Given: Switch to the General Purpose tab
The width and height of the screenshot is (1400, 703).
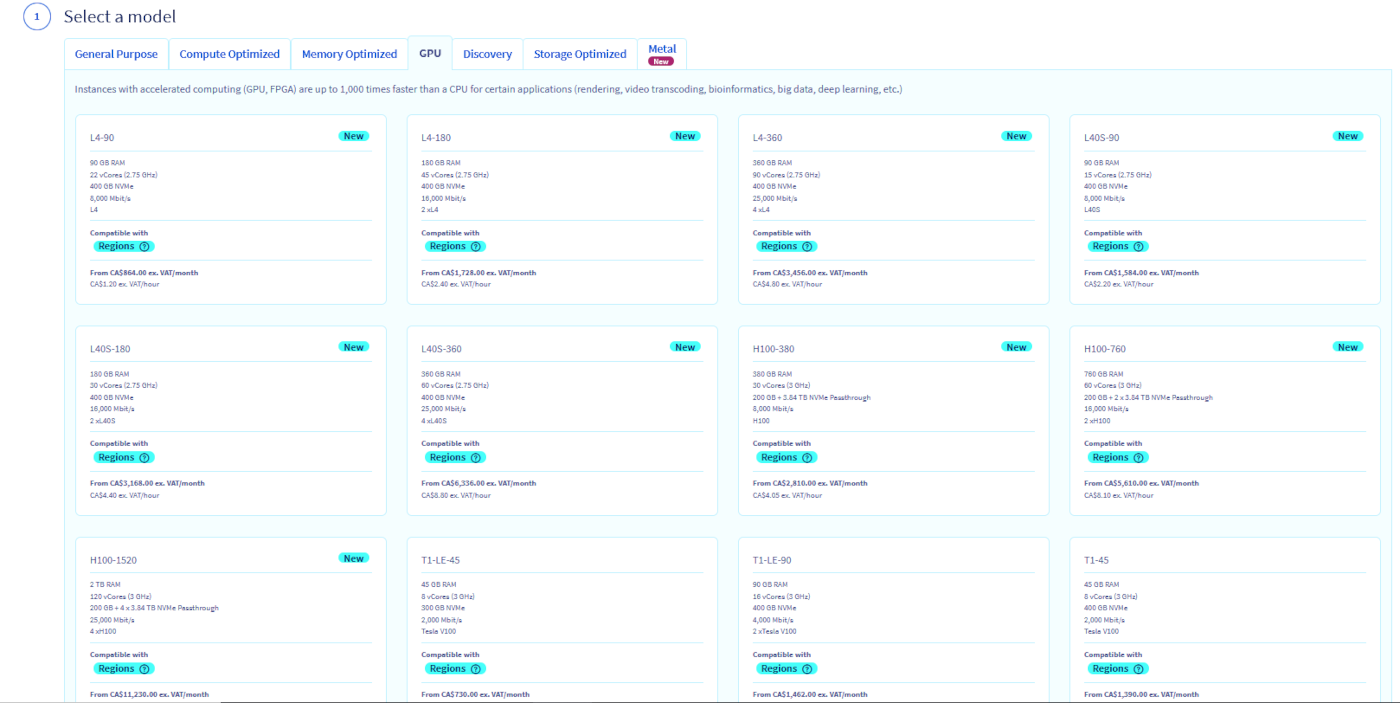Looking at the screenshot, I should (116, 54).
